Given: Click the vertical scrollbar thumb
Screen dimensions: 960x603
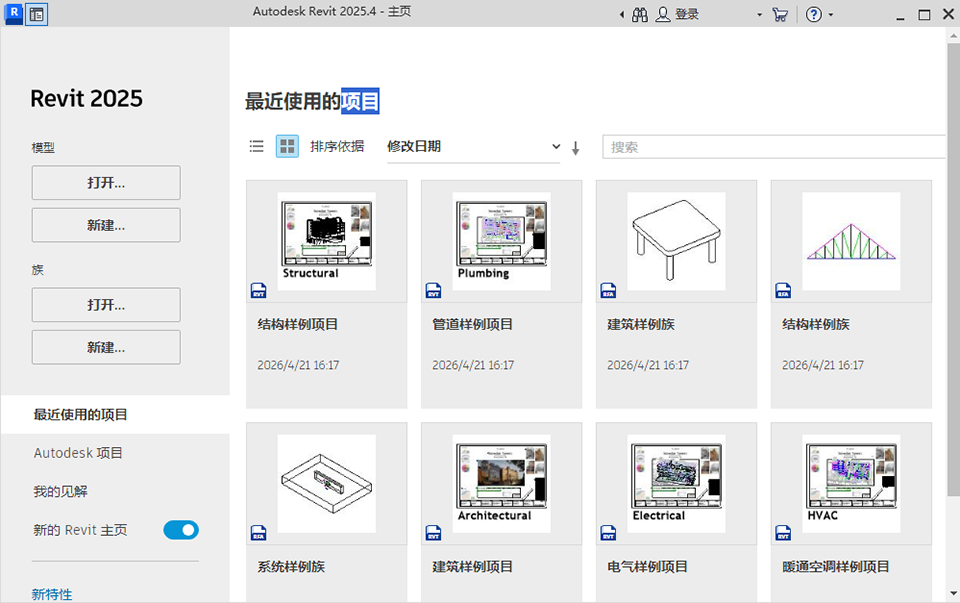Looking at the screenshot, I should (953, 269).
